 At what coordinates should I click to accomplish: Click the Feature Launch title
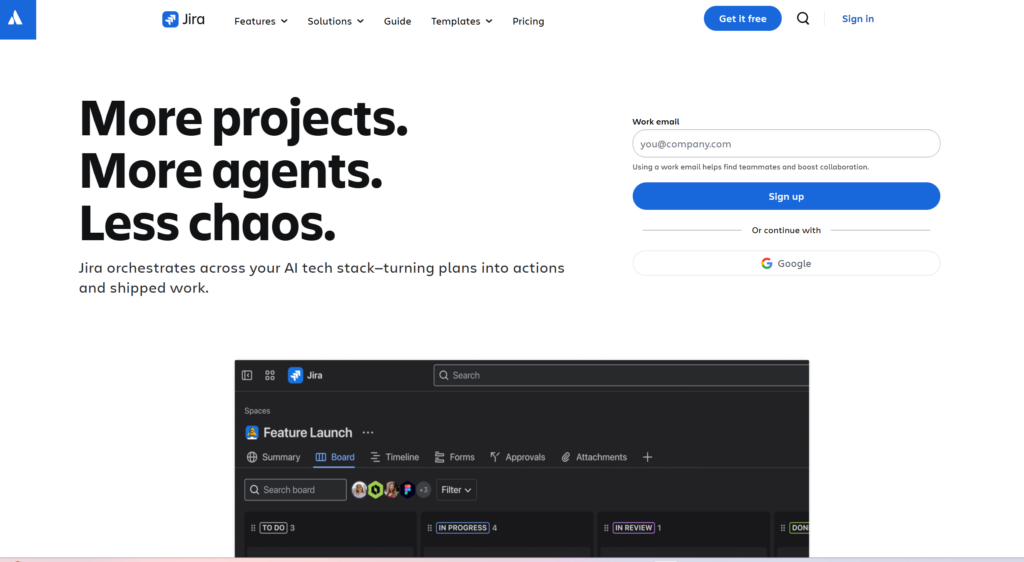pos(308,433)
